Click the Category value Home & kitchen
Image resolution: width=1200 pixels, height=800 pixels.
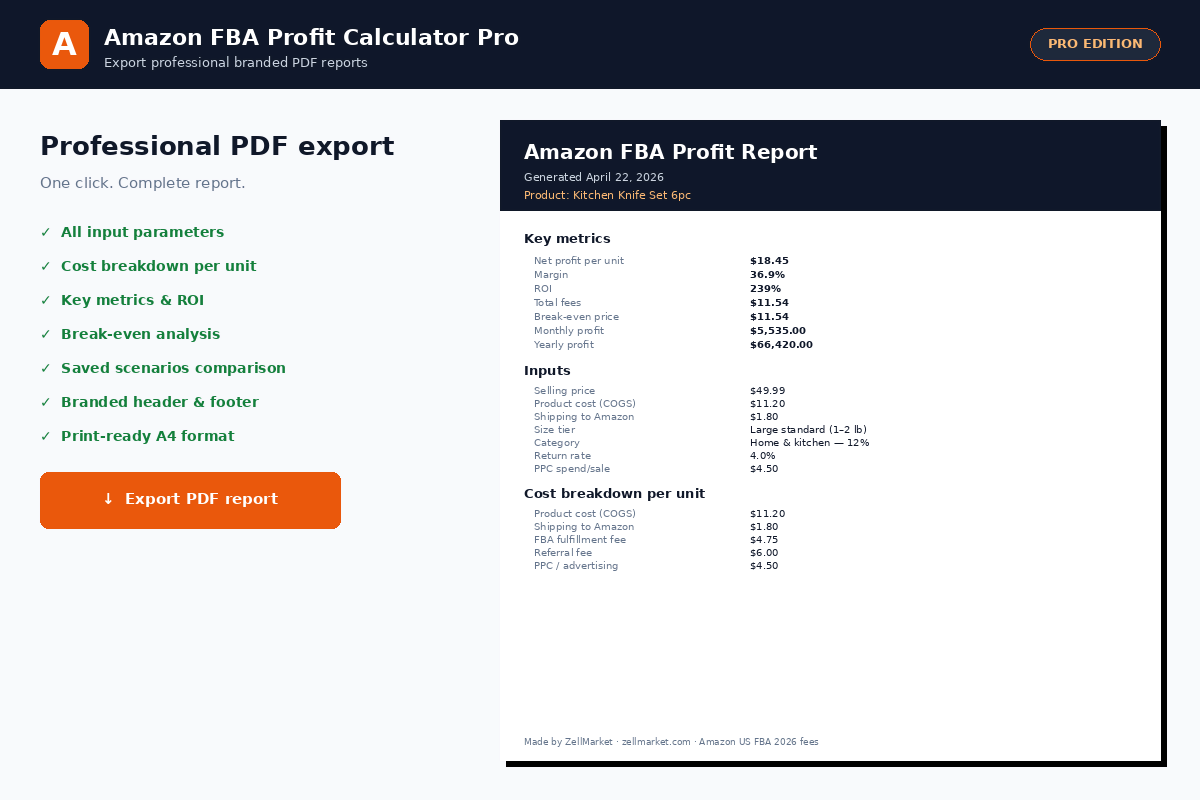(x=809, y=443)
